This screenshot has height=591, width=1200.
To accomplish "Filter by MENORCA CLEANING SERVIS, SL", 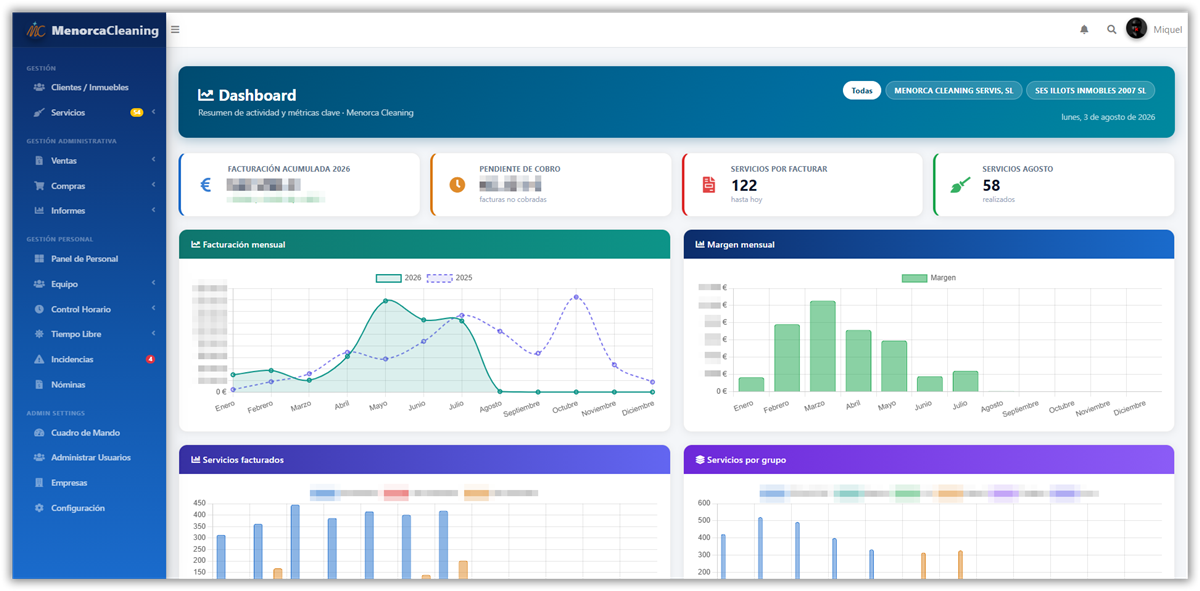I will [x=953, y=90].
